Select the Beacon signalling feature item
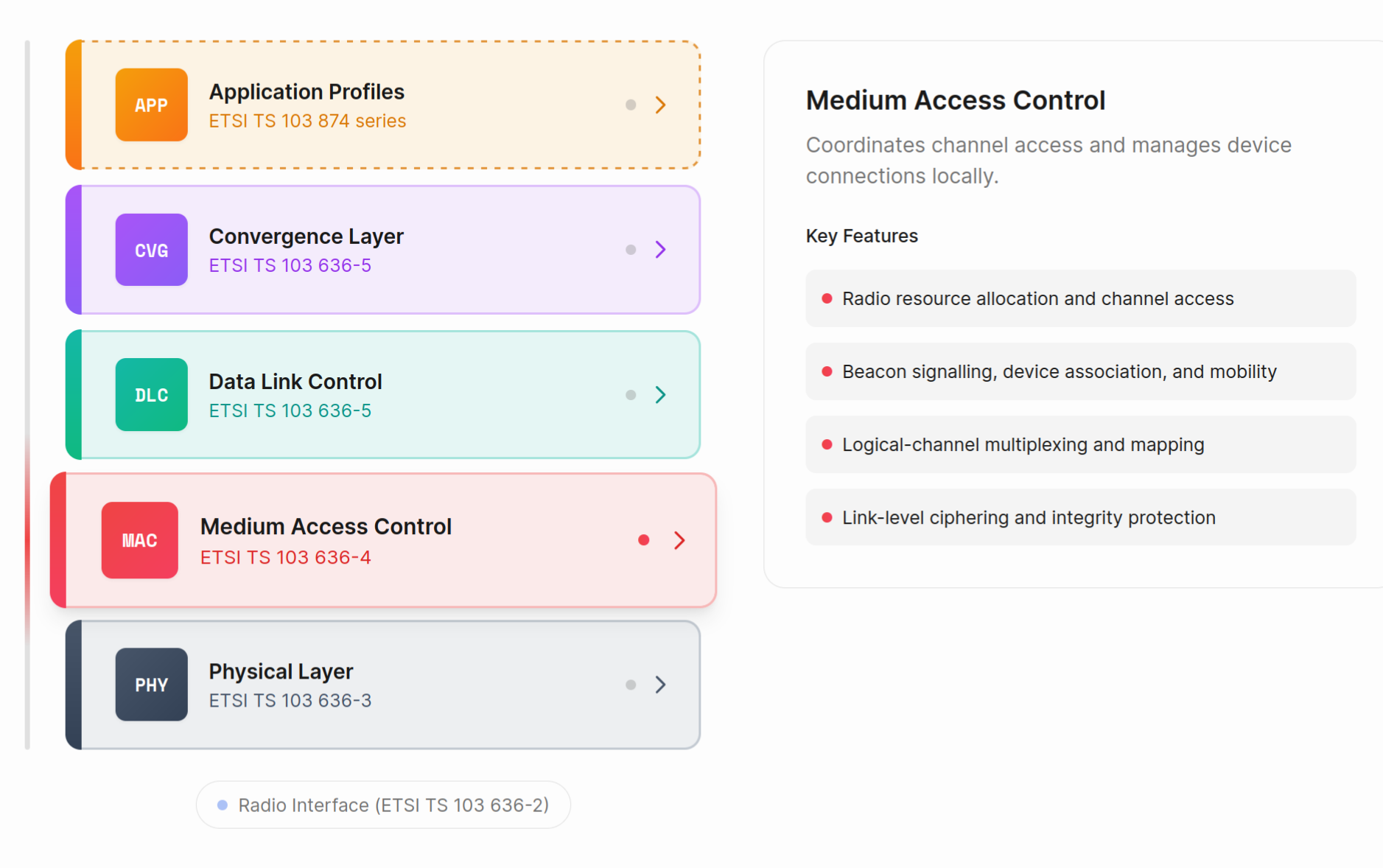The image size is (1383, 868). click(1080, 371)
